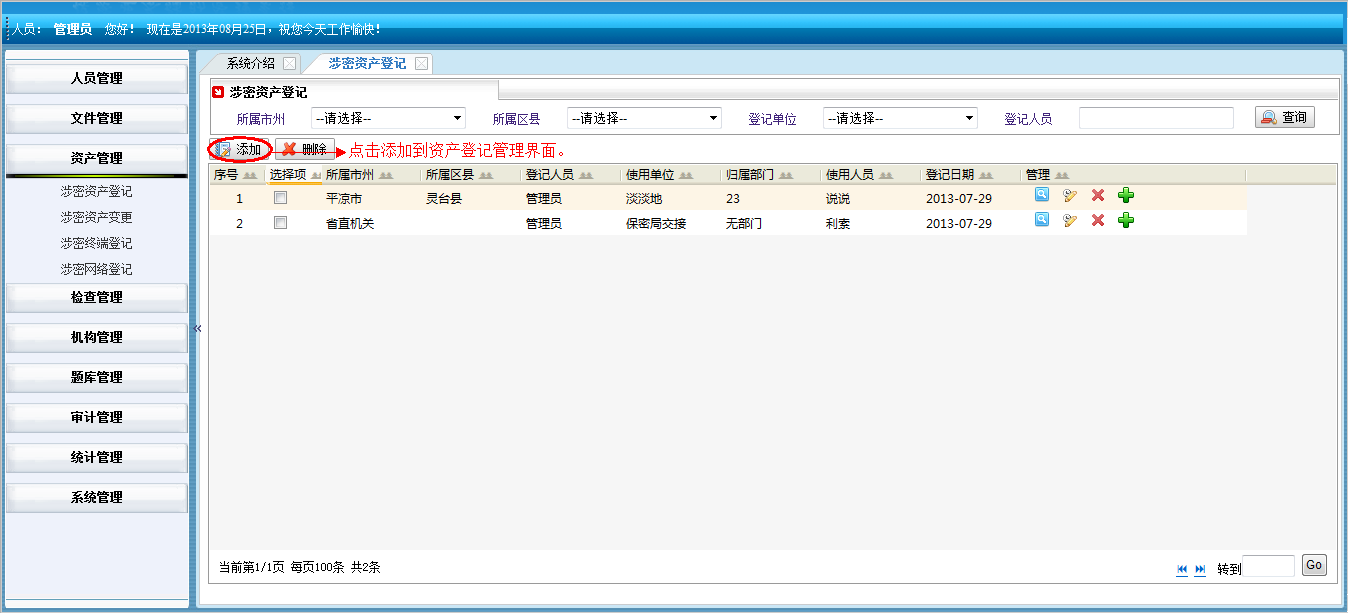Click the 删除 delete button
Viewport: 1348px width, 613px height.
[x=305, y=149]
